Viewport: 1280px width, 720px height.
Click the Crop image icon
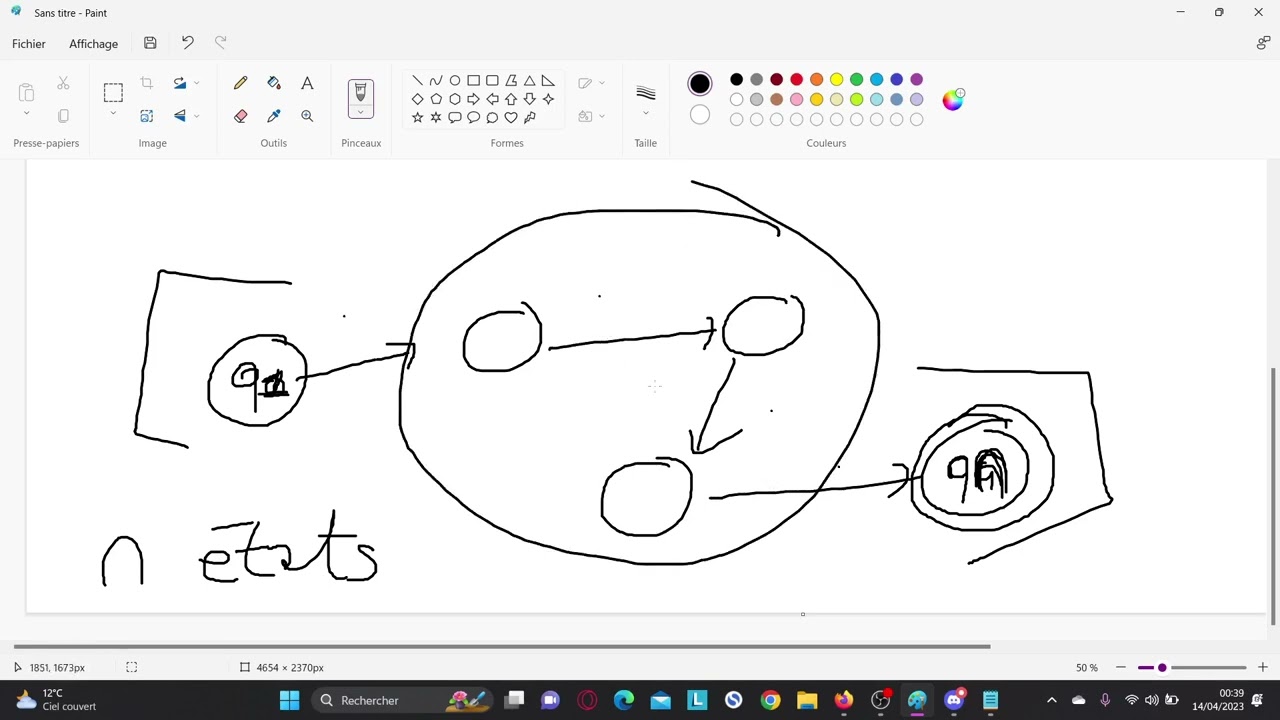point(147,83)
